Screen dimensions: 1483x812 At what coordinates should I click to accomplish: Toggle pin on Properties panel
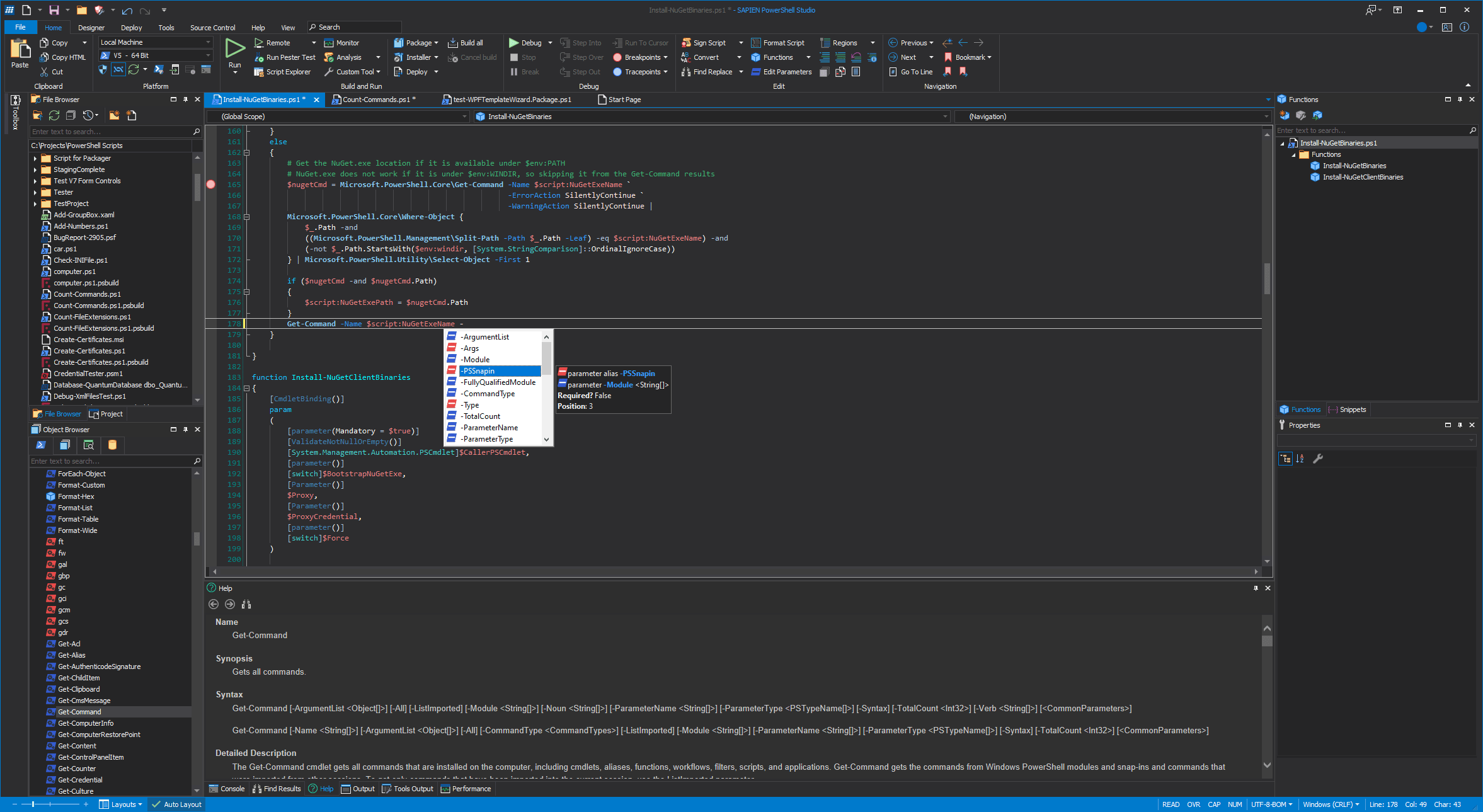click(x=1460, y=425)
